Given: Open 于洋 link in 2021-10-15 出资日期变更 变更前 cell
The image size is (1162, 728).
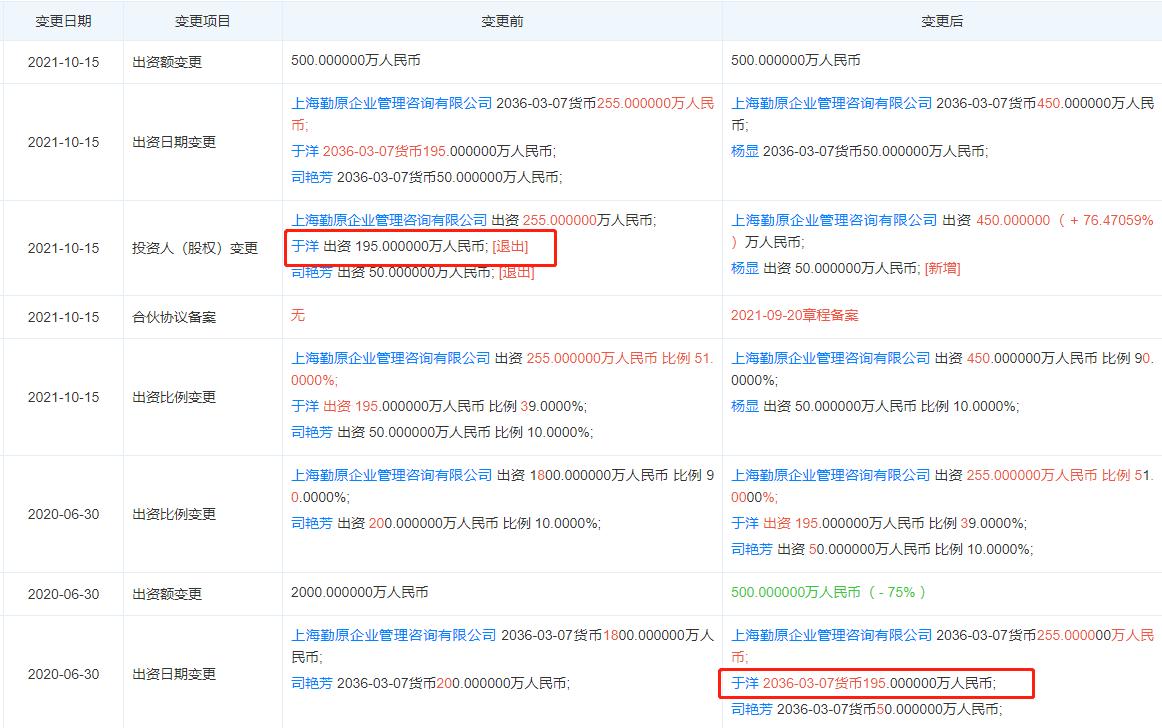Looking at the screenshot, I should 305,151.
